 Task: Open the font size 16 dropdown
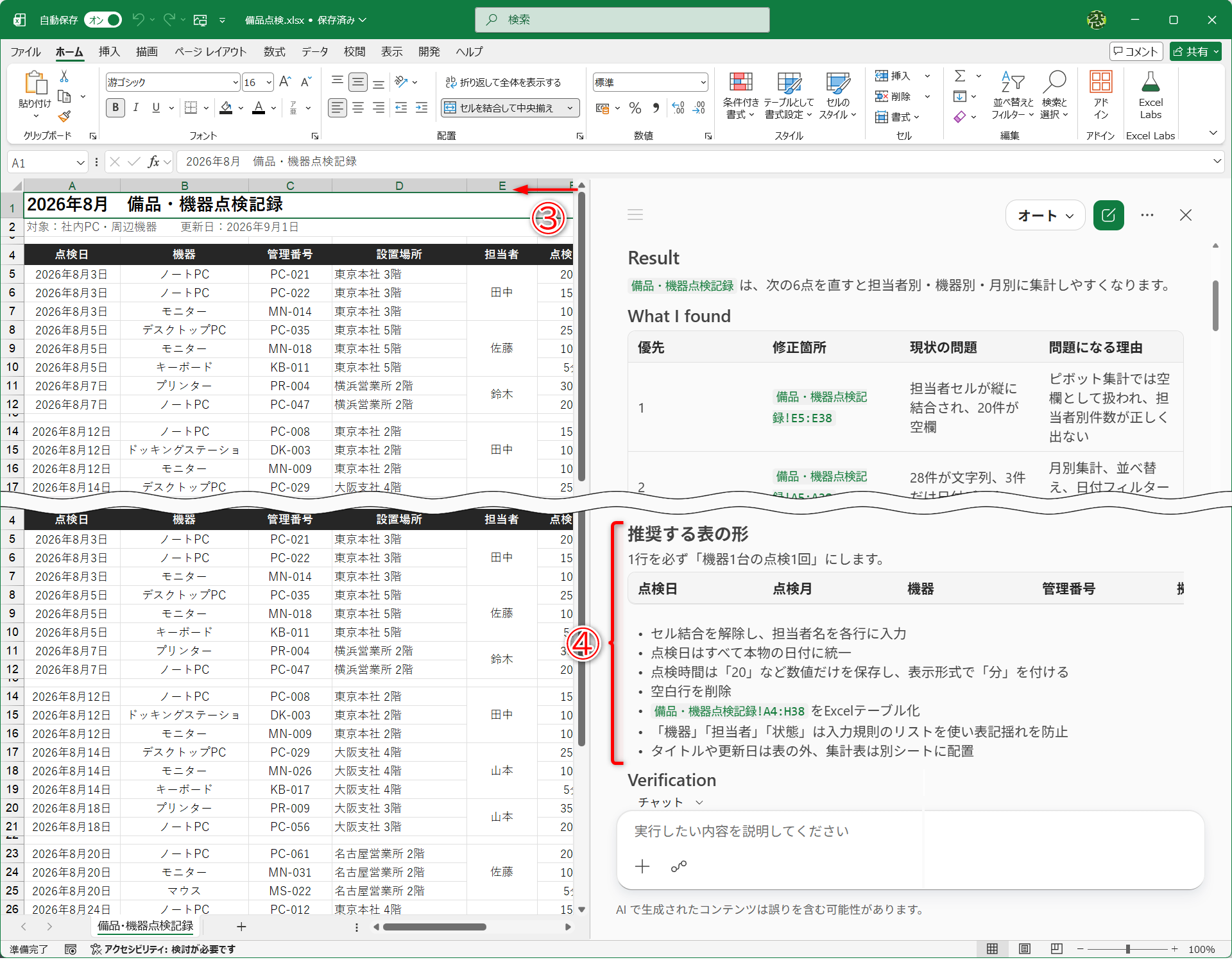click(269, 82)
